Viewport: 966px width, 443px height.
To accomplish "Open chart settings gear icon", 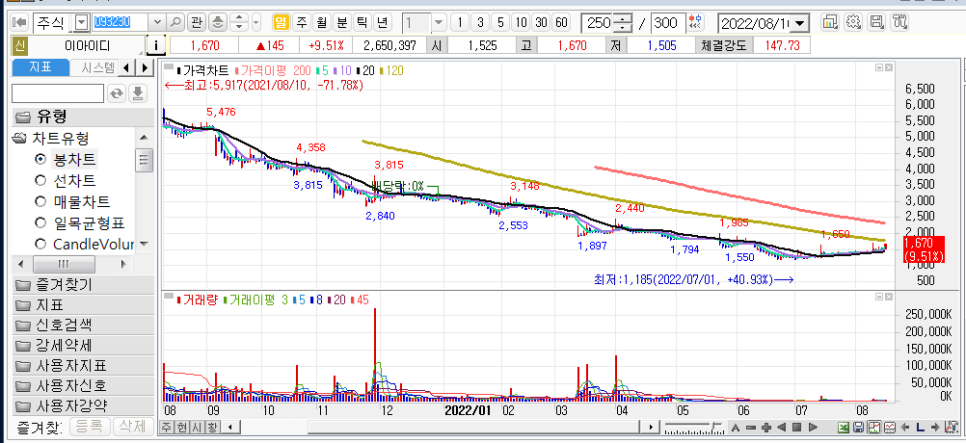I will [853, 23].
